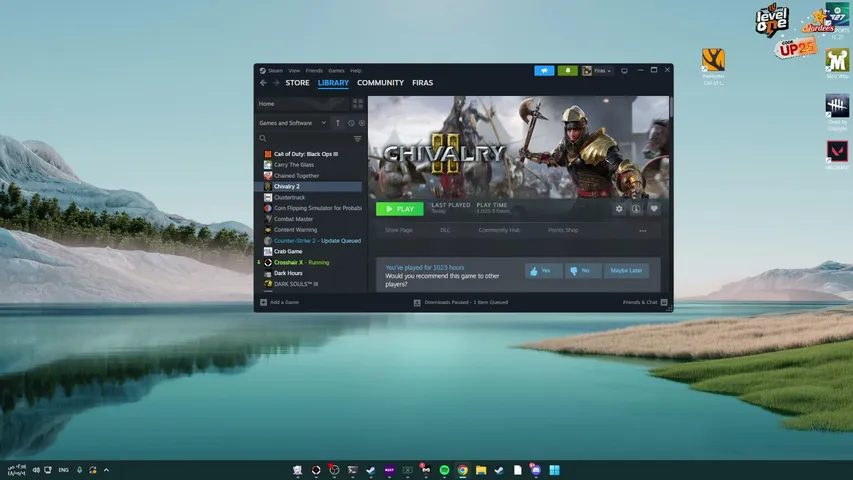853x480 pixels.
Task: Open the more options ellipsis in links bar
Action: [643, 231]
